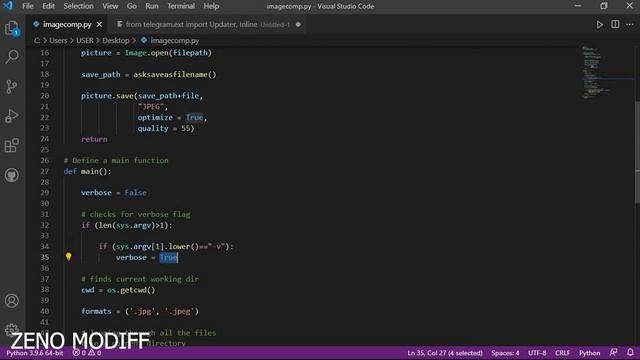640x360 pixels.
Task: Select Python language mode in status bar
Action: 589,353
